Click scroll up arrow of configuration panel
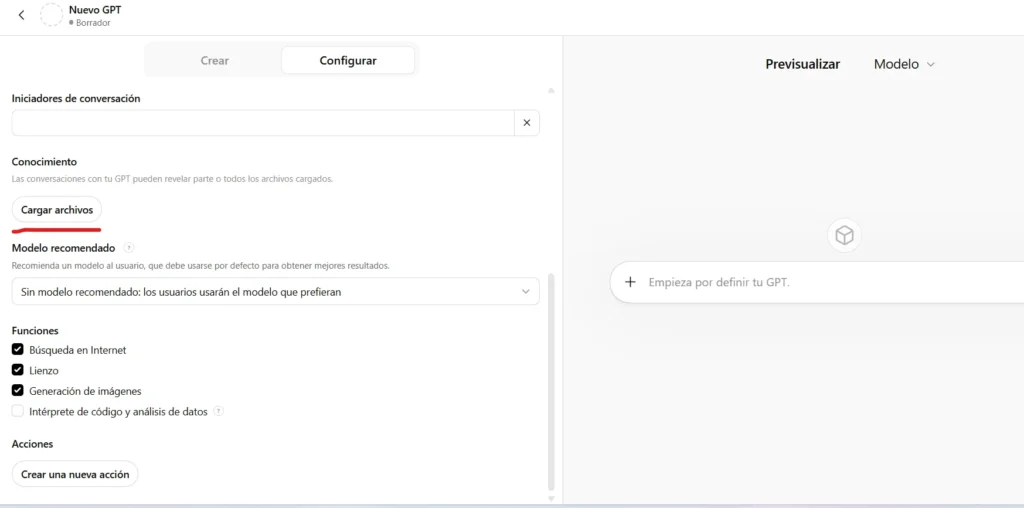Viewport: 1024px width, 508px height. [550, 91]
